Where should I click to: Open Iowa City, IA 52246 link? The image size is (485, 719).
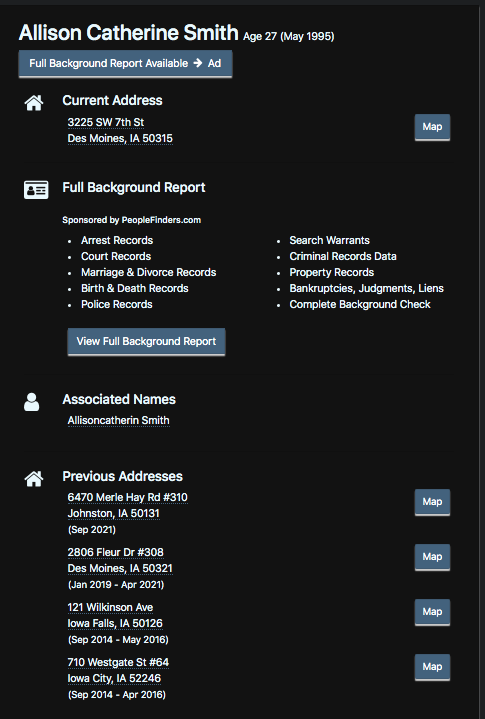coord(114,679)
